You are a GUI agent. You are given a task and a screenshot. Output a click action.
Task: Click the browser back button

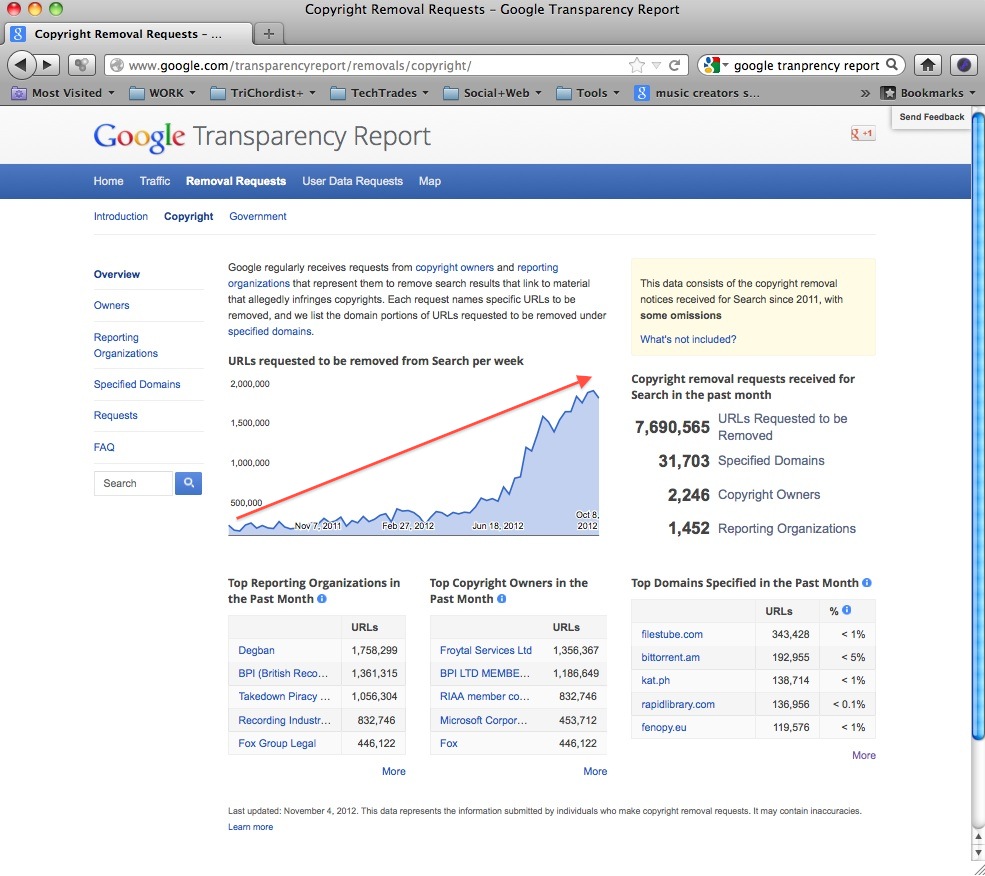(22, 65)
